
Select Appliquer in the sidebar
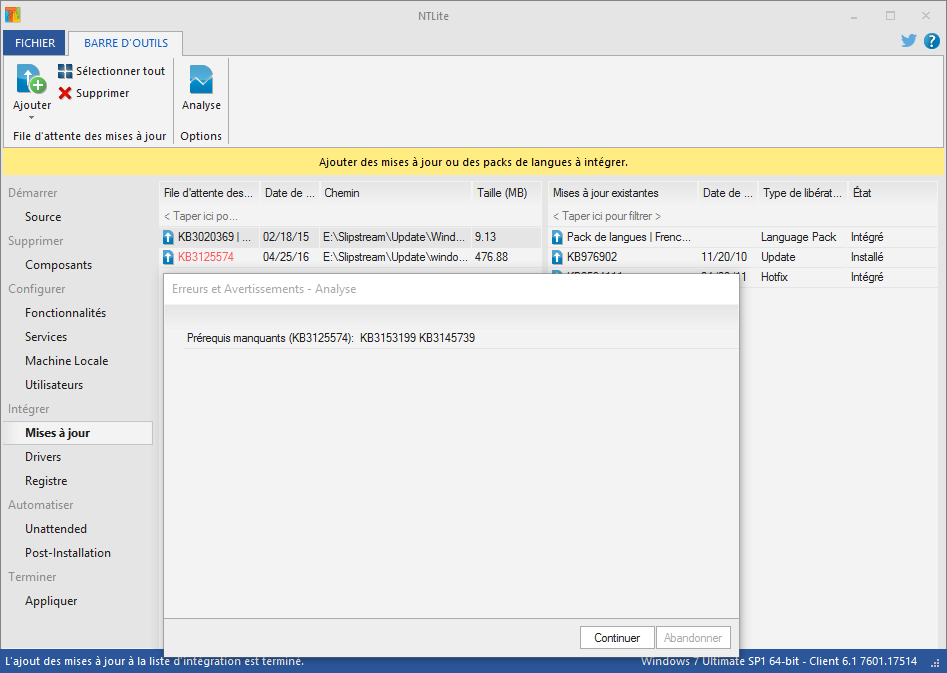[x=51, y=601]
